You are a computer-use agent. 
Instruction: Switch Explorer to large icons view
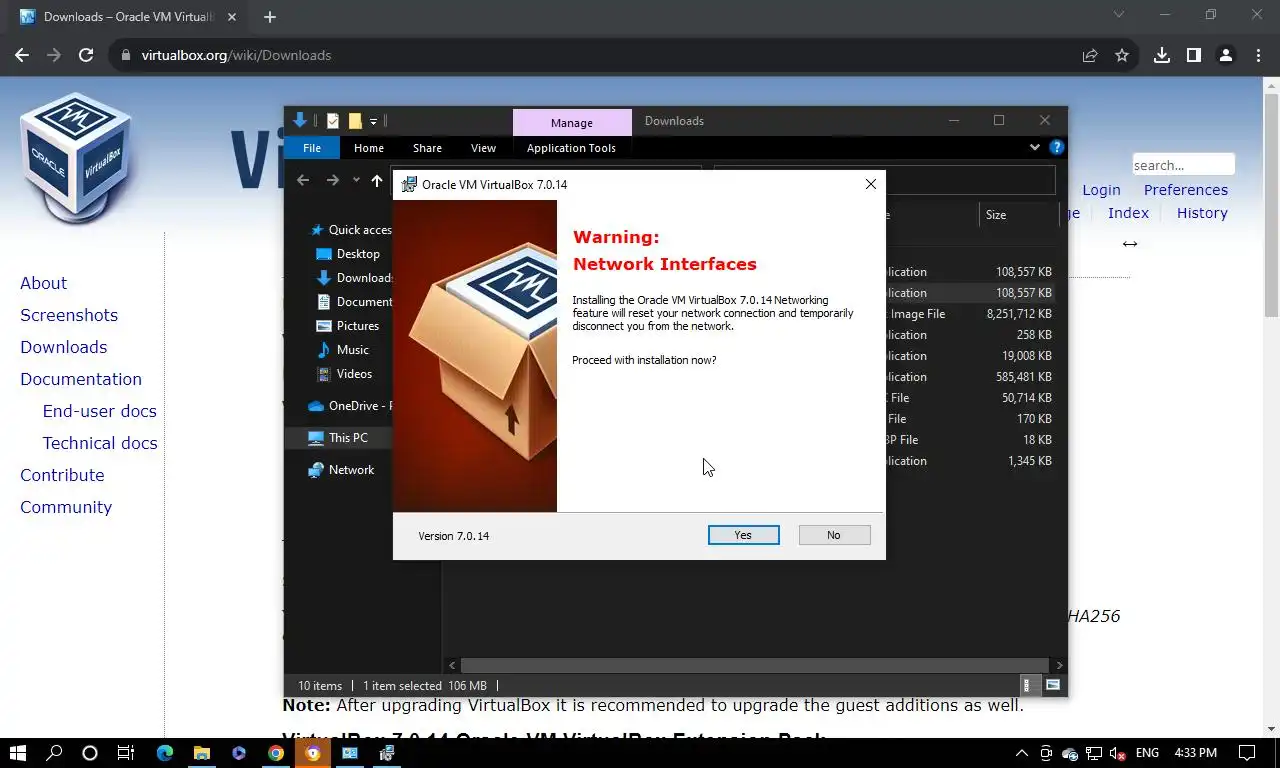click(x=1052, y=686)
